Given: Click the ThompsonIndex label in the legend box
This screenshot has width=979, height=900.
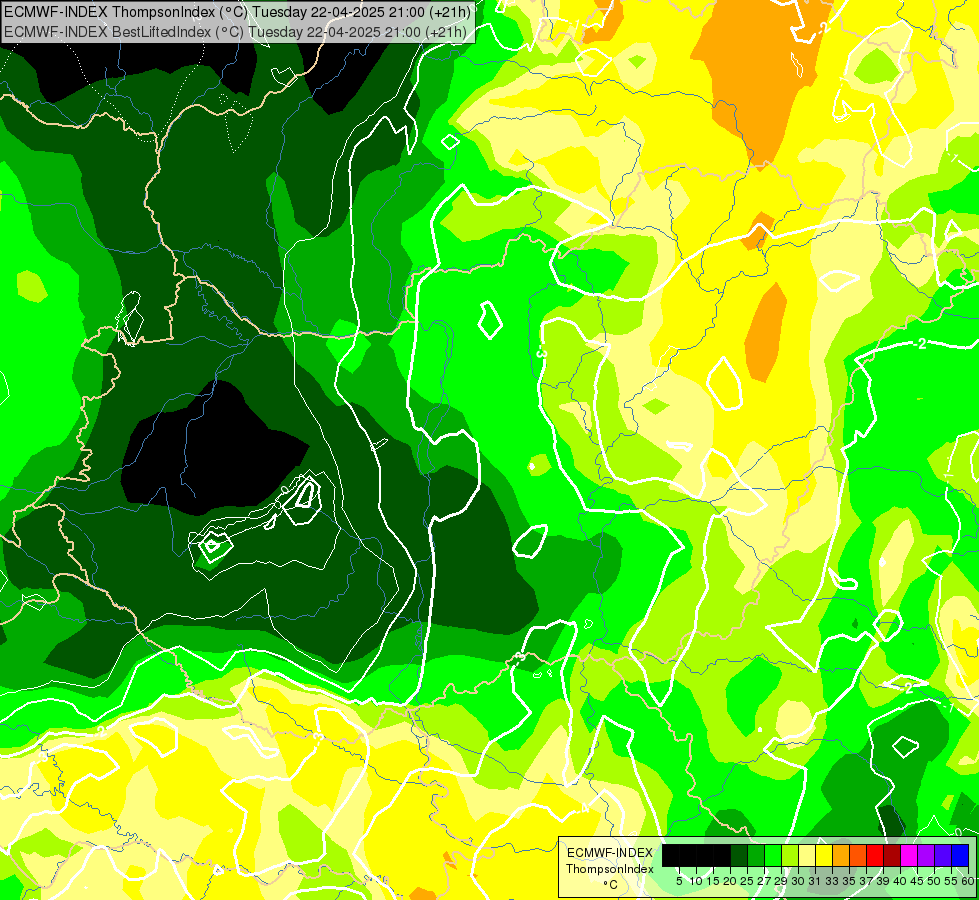Looking at the screenshot, I should [610, 869].
